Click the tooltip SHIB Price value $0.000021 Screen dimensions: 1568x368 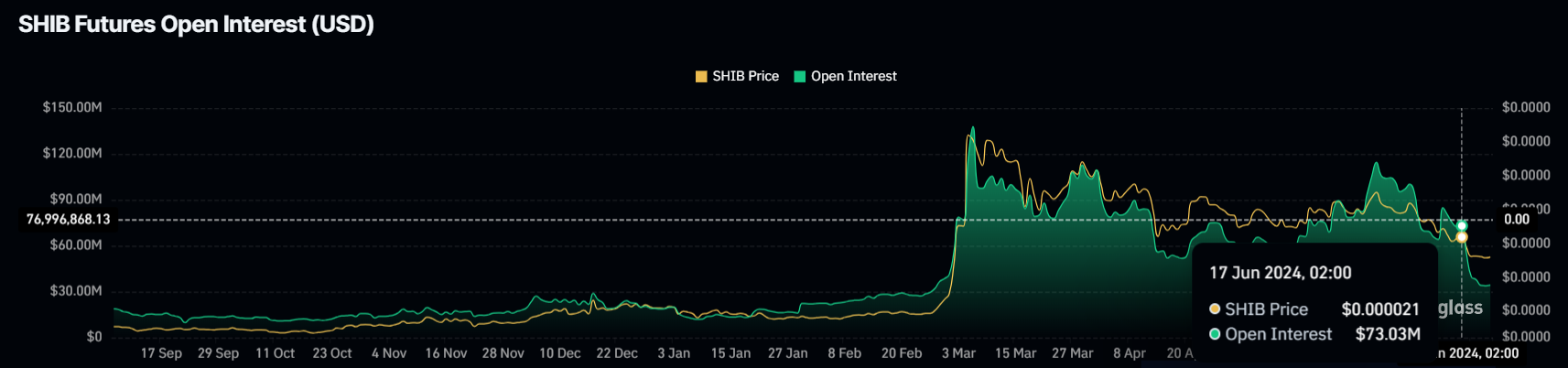(1380, 309)
